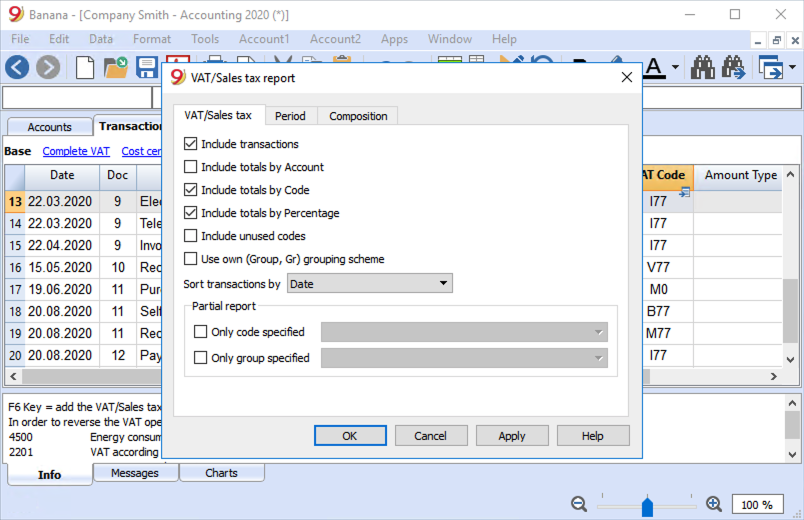The width and height of the screenshot is (804, 520).
Task: Click Find next binoculars with arrow
Action: 734,67
